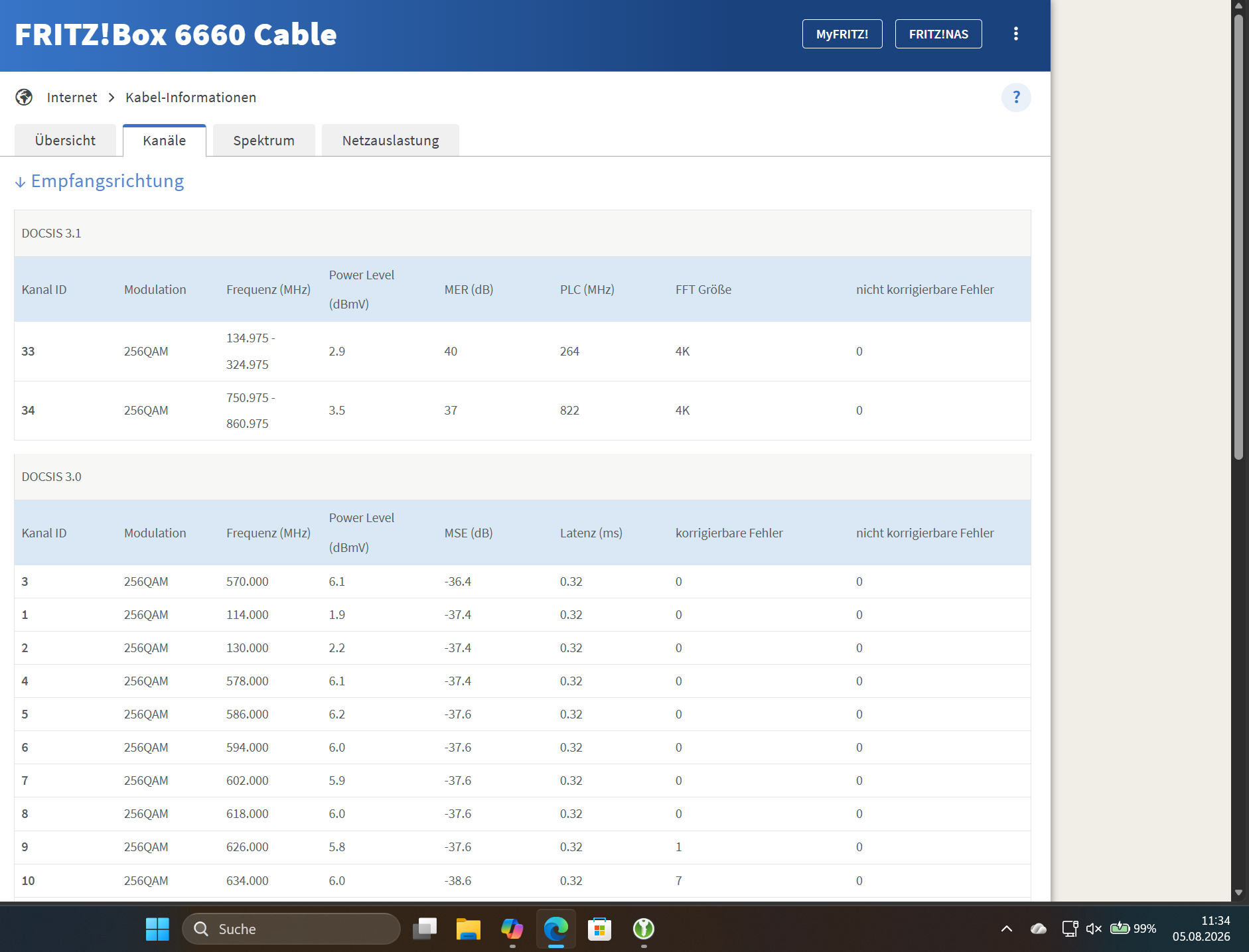Open the MyFRITZ! button
Screen dimensions: 1249x952
click(x=842, y=34)
